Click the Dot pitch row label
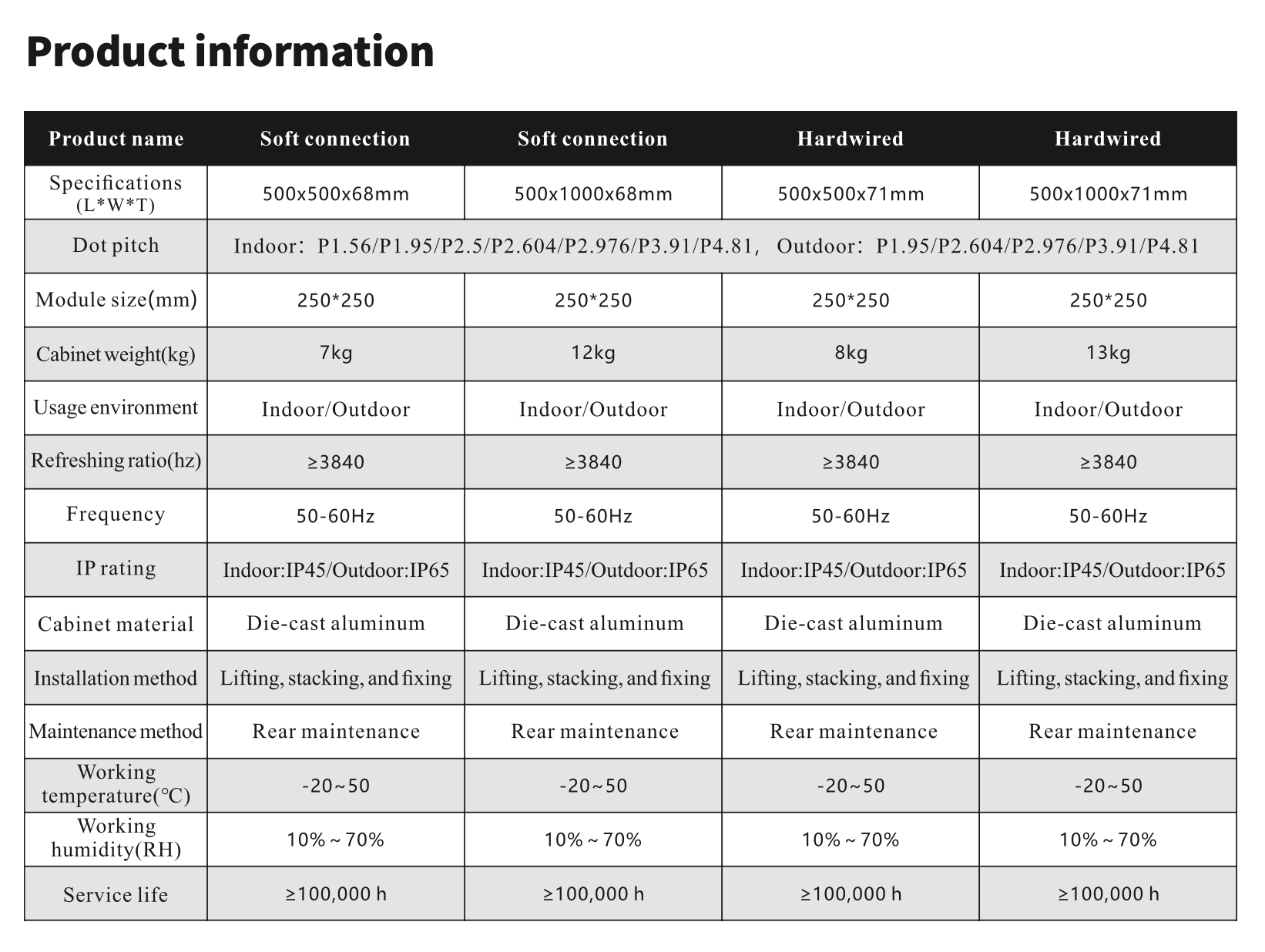This screenshot has height=952, width=1265. tap(116, 246)
